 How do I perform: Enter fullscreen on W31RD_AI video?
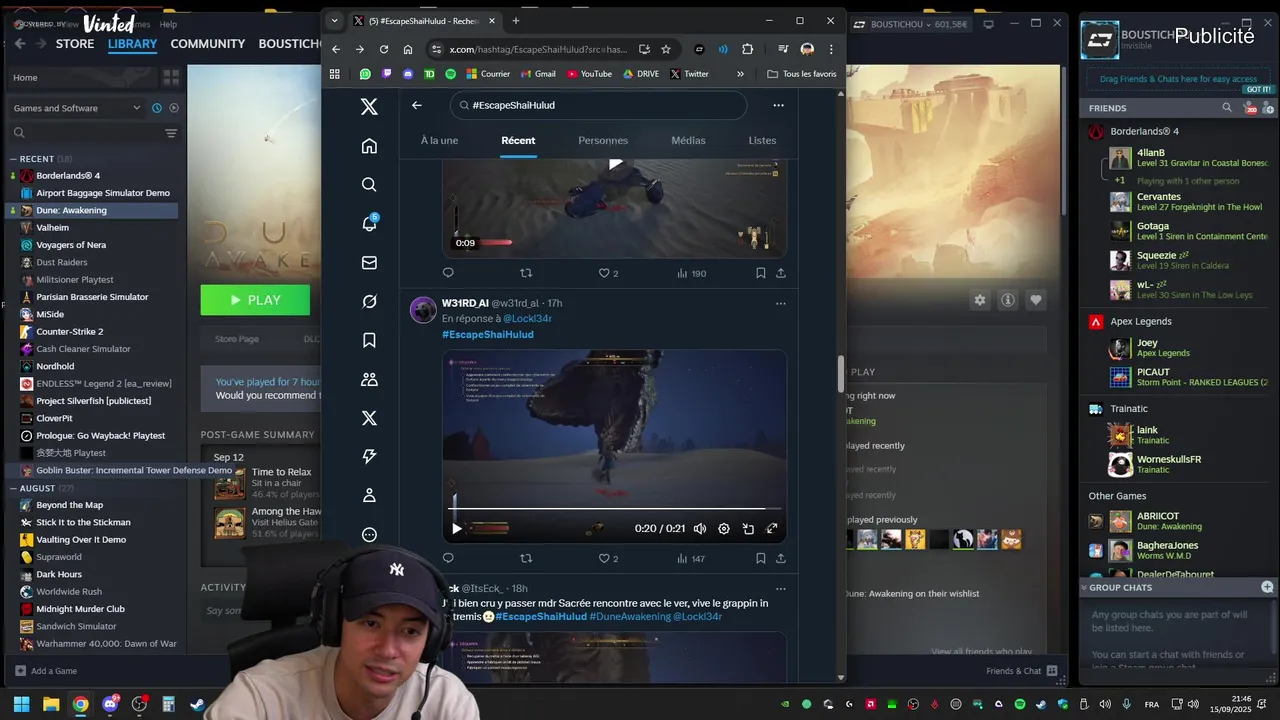(772, 528)
